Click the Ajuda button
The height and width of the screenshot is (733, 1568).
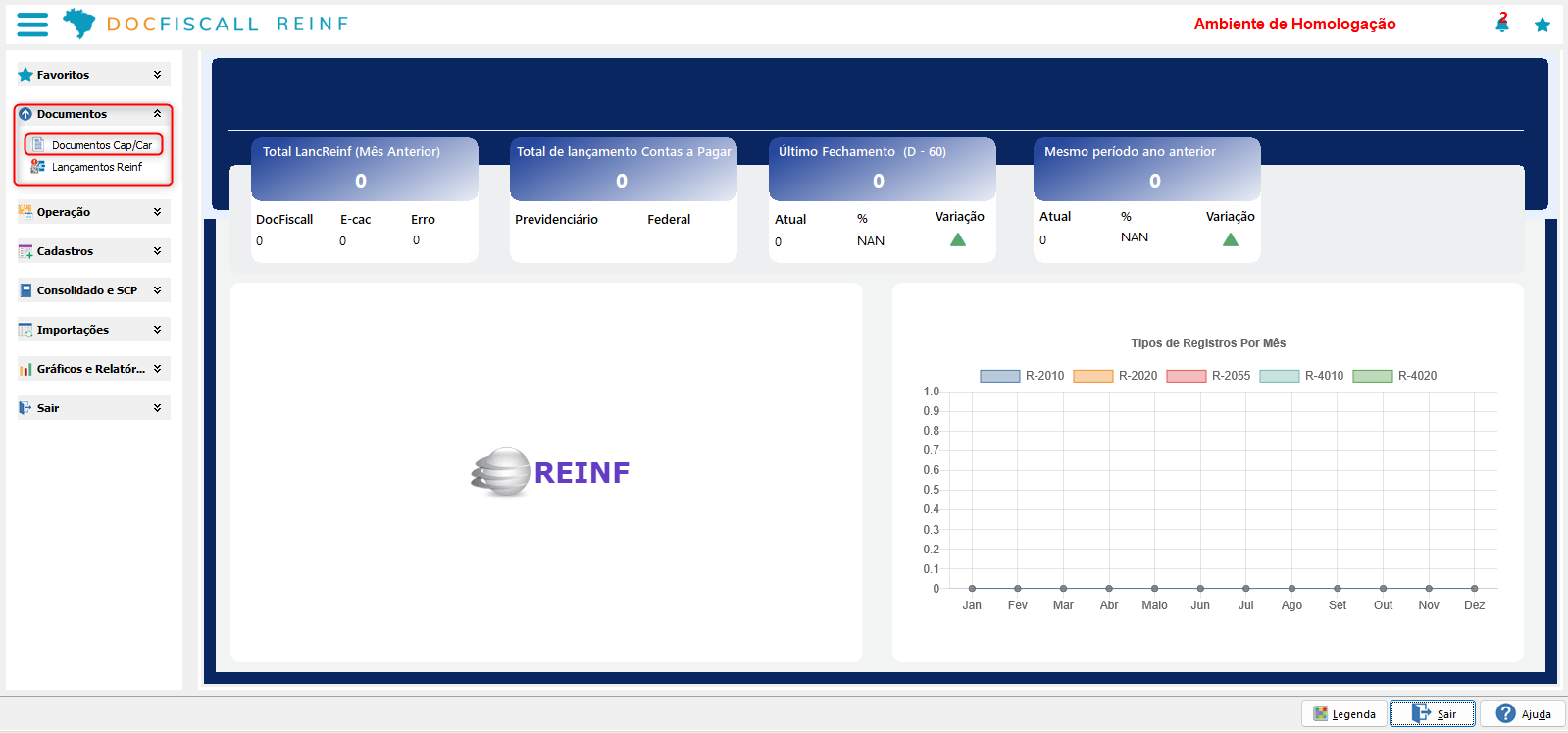tap(1523, 713)
